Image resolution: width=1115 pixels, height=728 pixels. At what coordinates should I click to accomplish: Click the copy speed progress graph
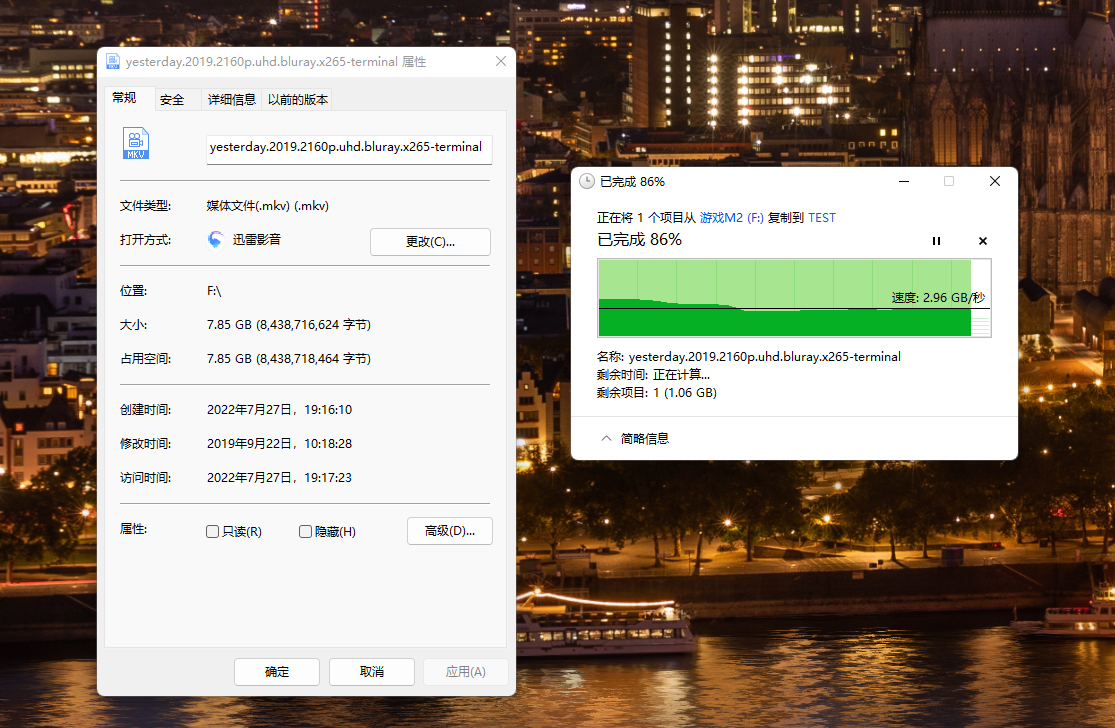point(794,298)
